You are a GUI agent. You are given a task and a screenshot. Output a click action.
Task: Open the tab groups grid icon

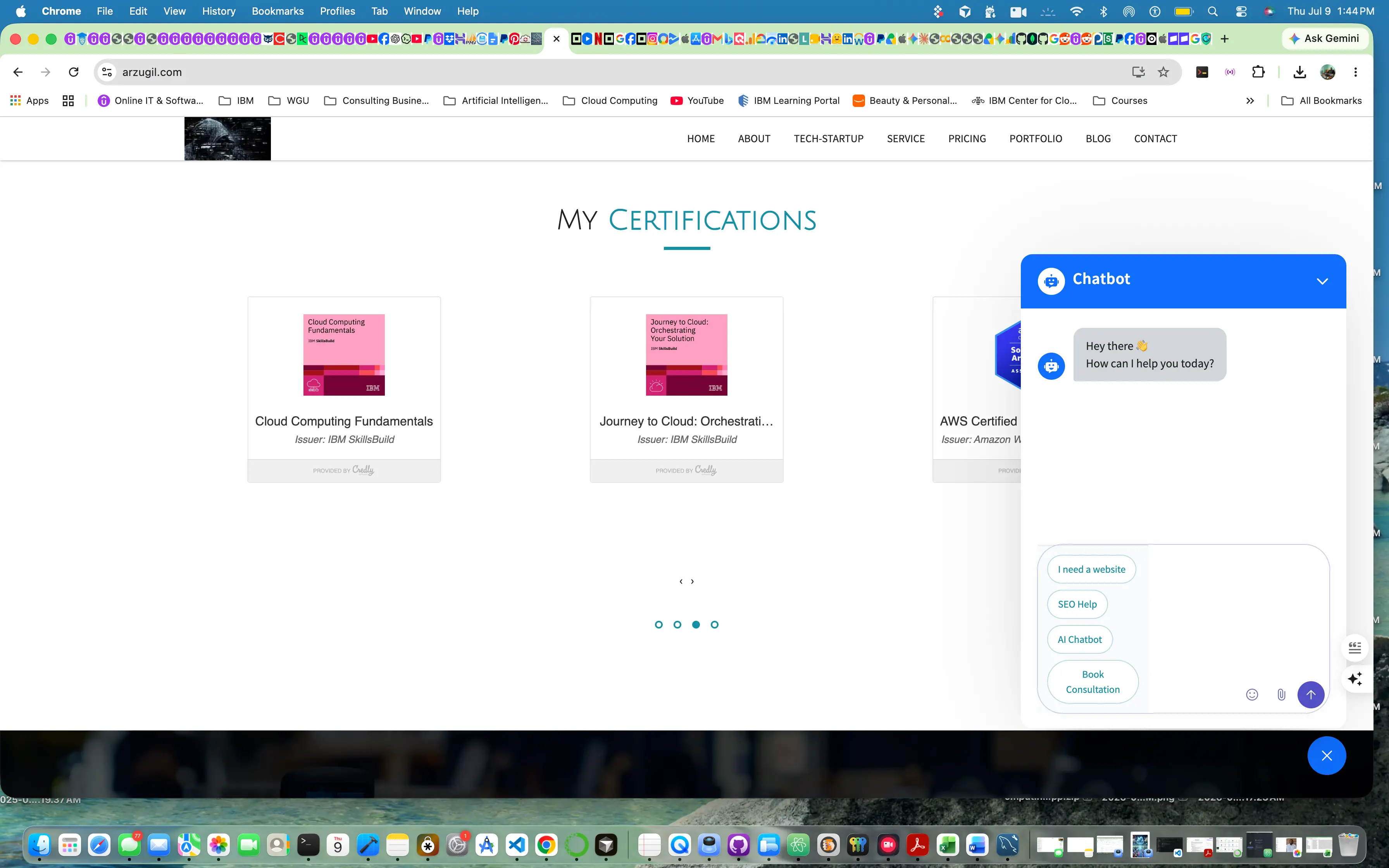pyautogui.click(x=68, y=100)
